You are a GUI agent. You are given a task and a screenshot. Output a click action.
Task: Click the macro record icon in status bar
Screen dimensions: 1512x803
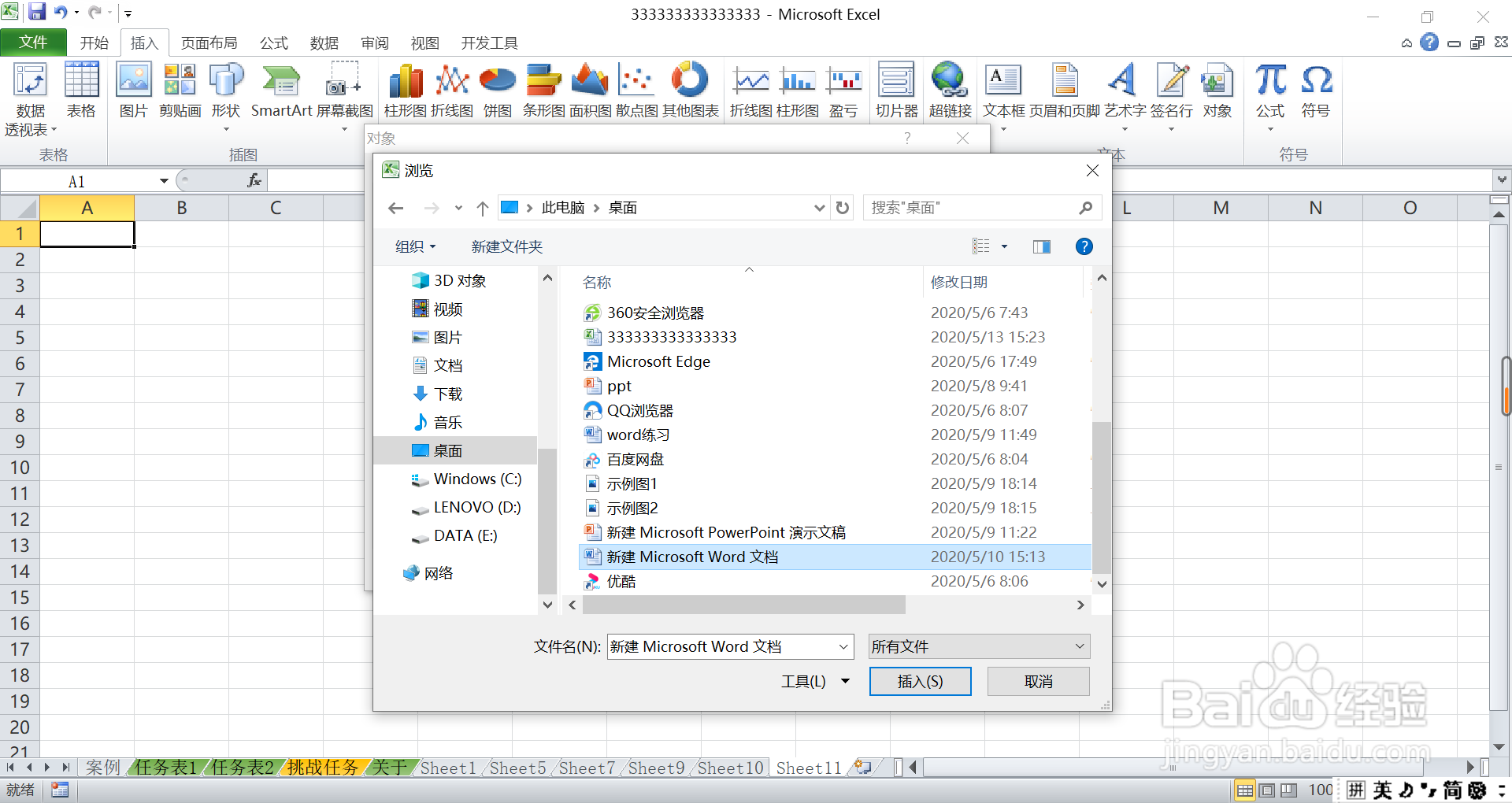click(60, 790)
